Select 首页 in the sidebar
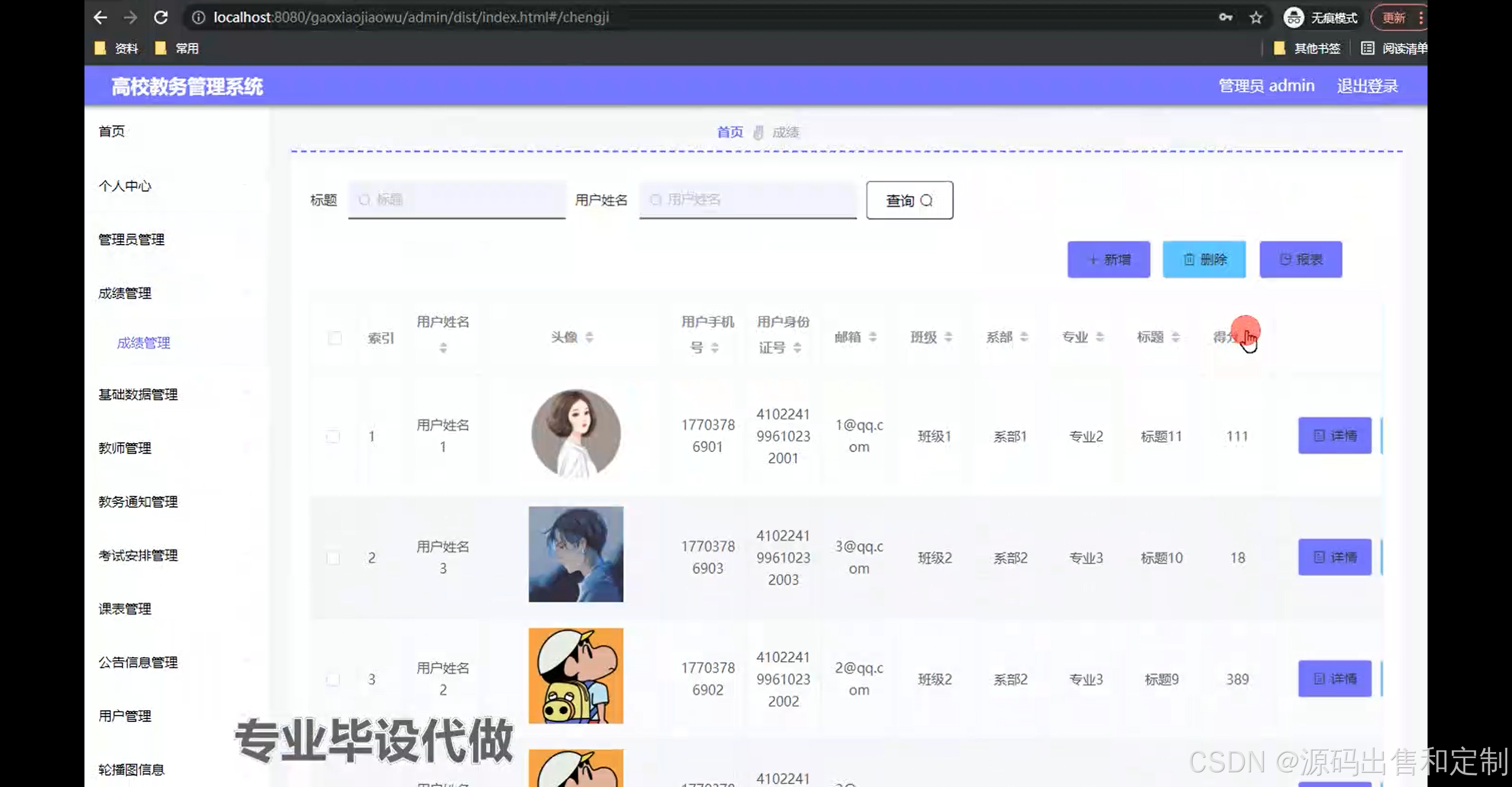The image size is (1512, 787). click(112, 131)
